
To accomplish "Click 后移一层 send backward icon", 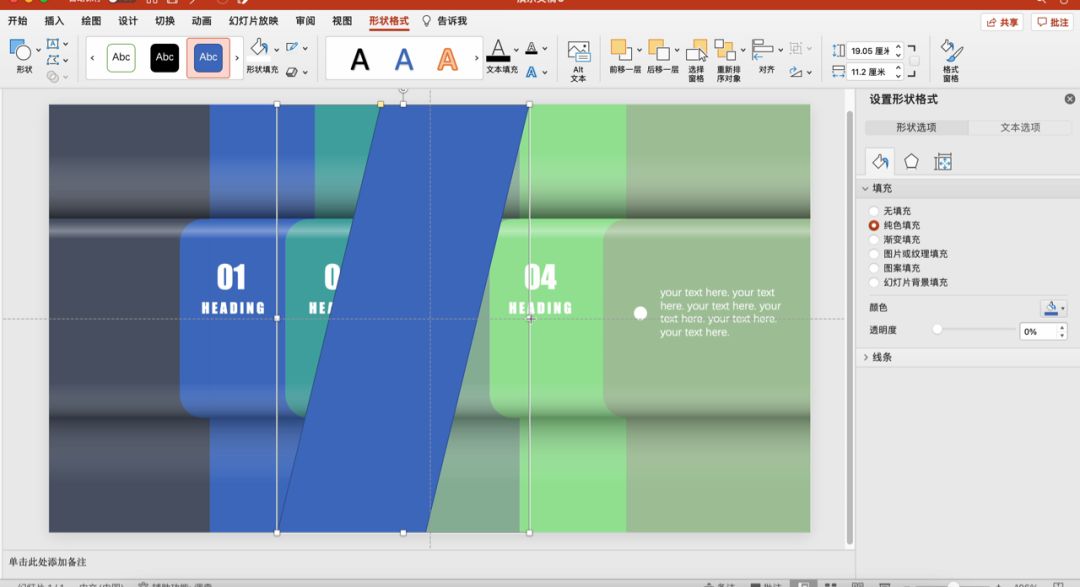I will 659,50.
